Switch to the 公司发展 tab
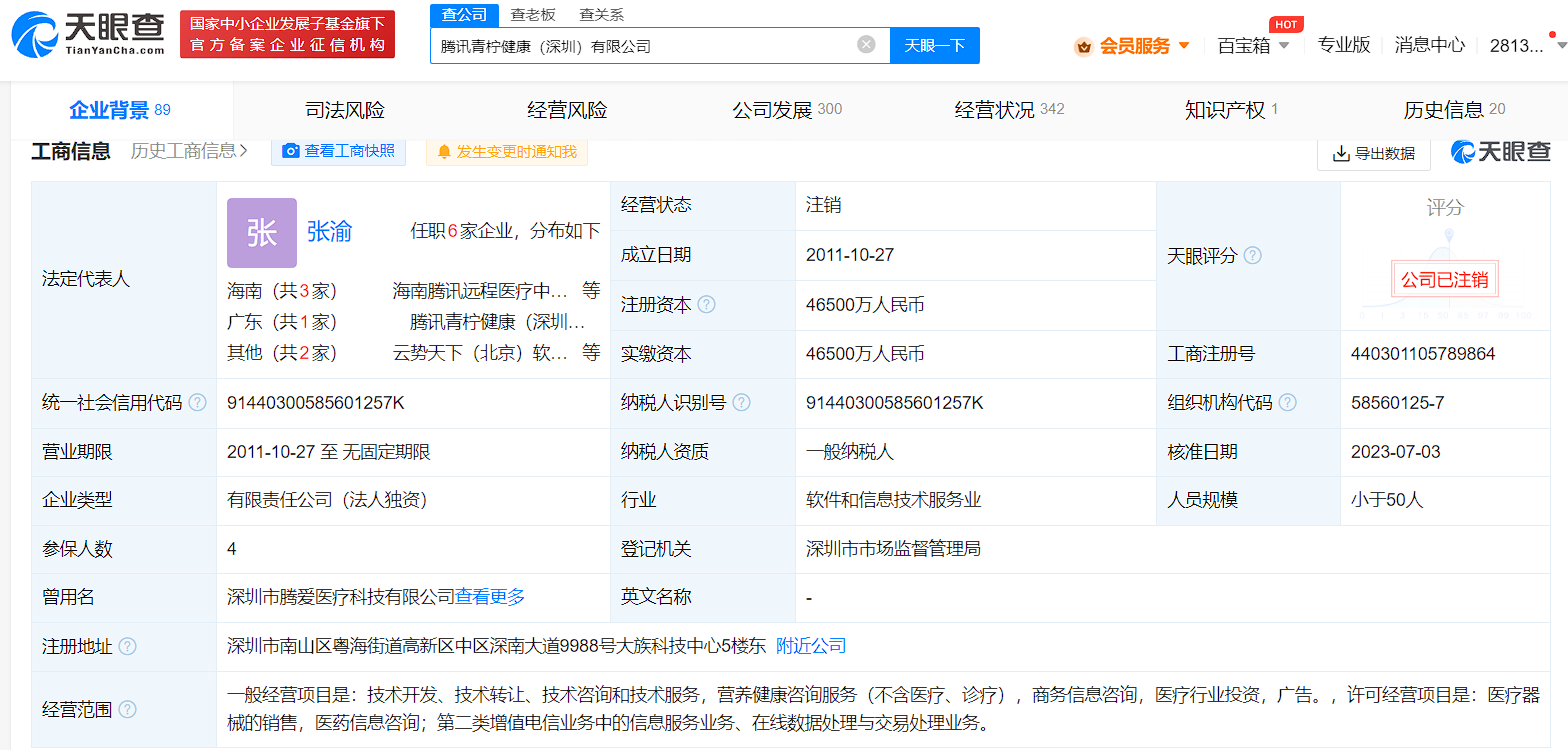The image size is (1568, 750). (787, 110)
